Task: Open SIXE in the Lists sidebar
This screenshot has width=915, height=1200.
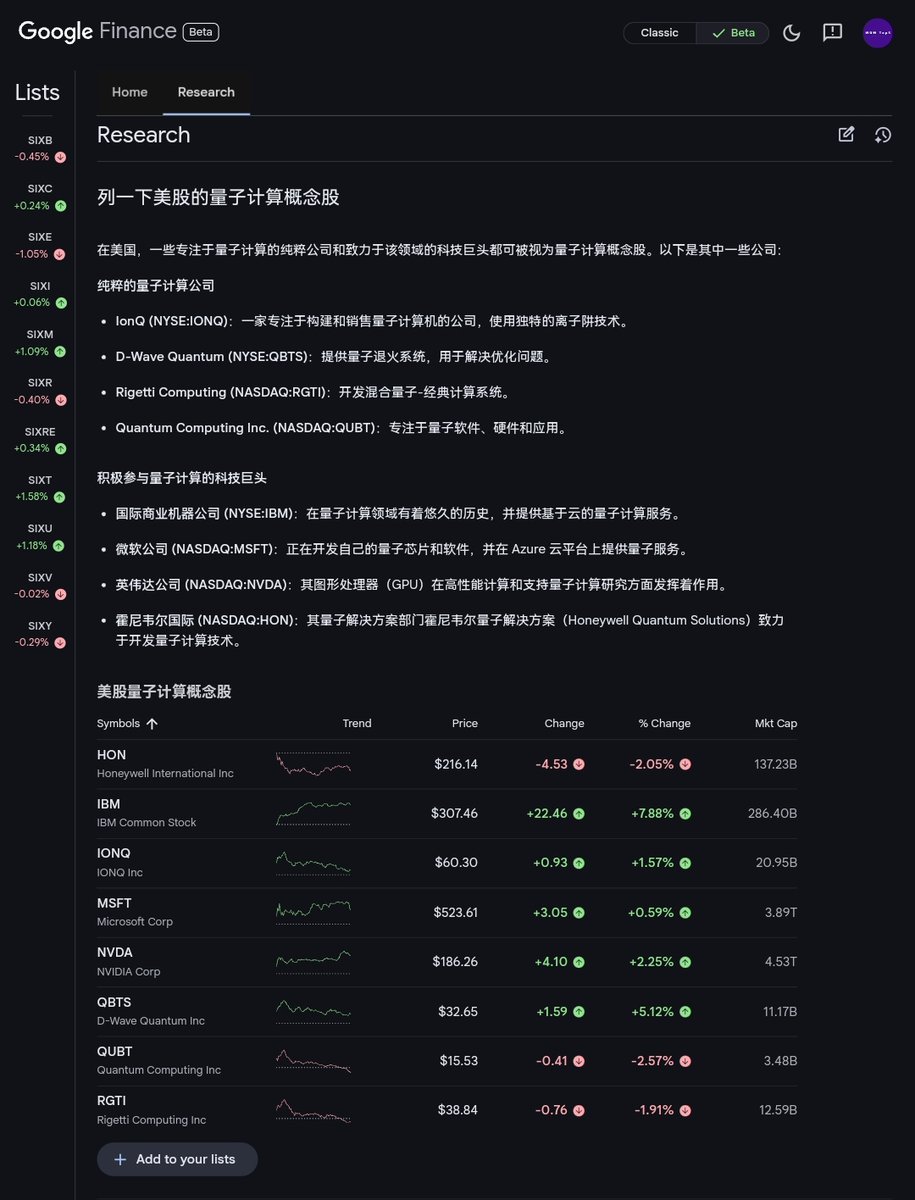Action: [40, 245]
